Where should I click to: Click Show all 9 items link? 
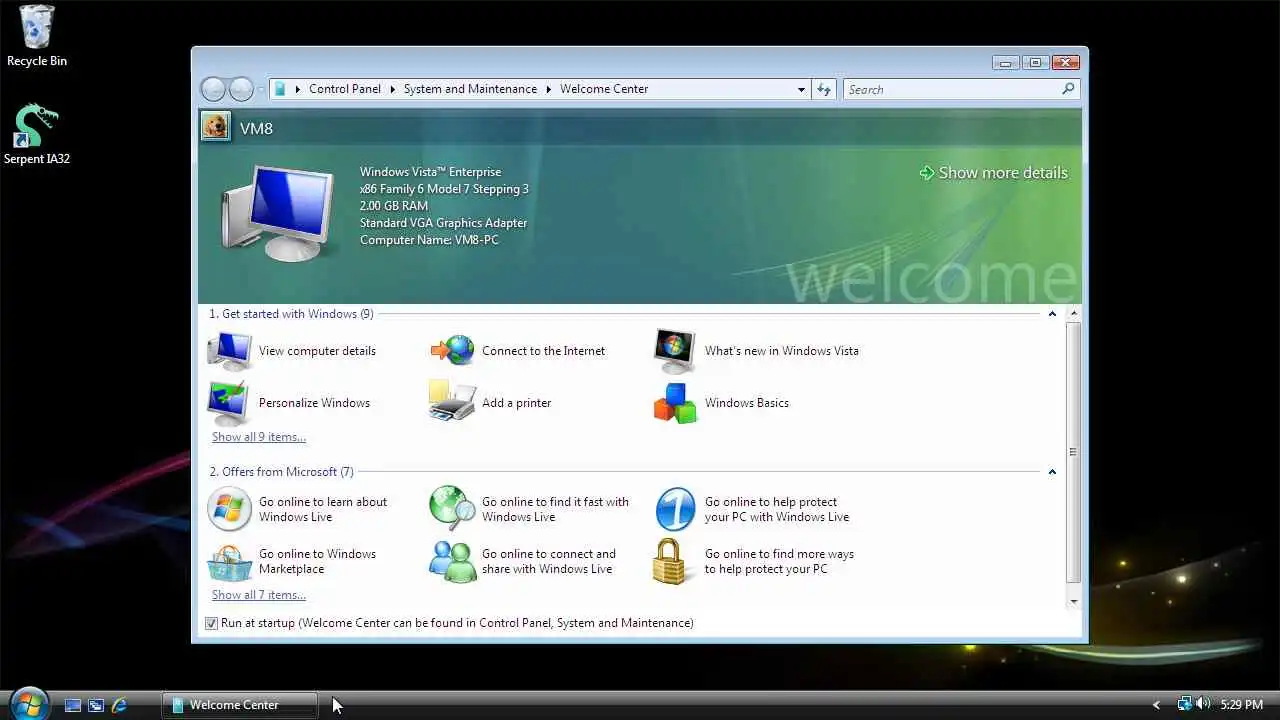[259, 437]
